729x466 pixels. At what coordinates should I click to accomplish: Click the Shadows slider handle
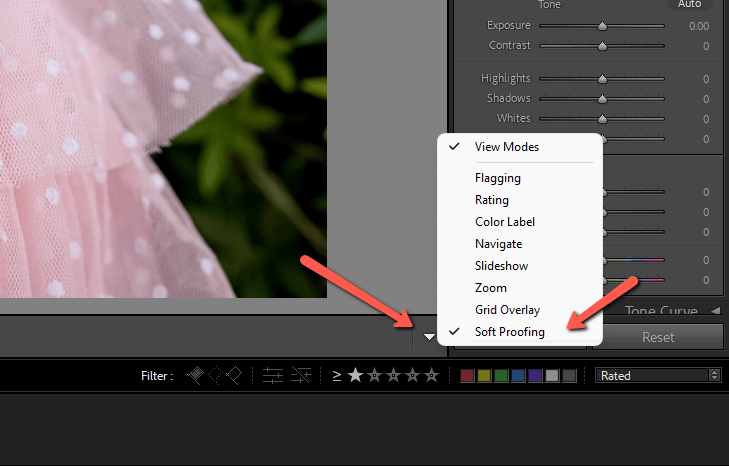click(603, 99)
